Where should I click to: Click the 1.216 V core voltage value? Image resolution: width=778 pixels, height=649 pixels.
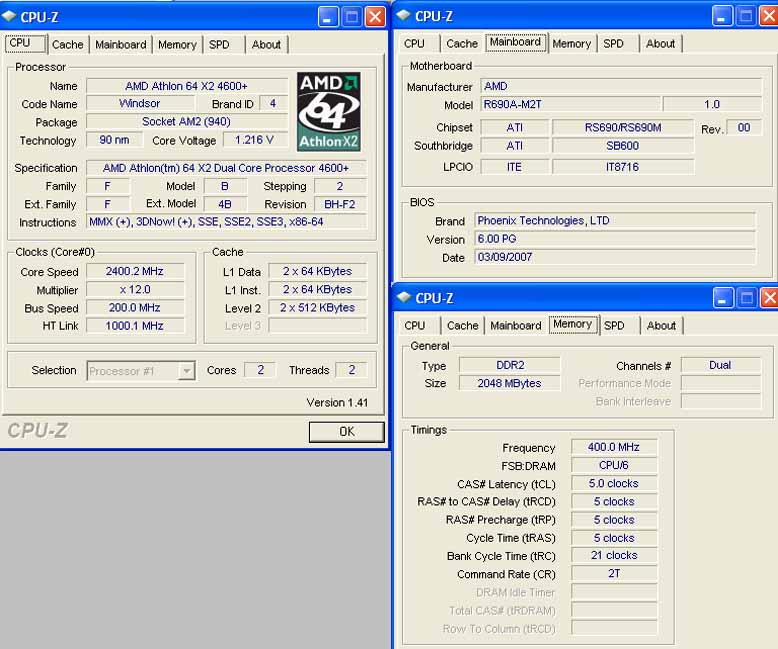point(255,140)
